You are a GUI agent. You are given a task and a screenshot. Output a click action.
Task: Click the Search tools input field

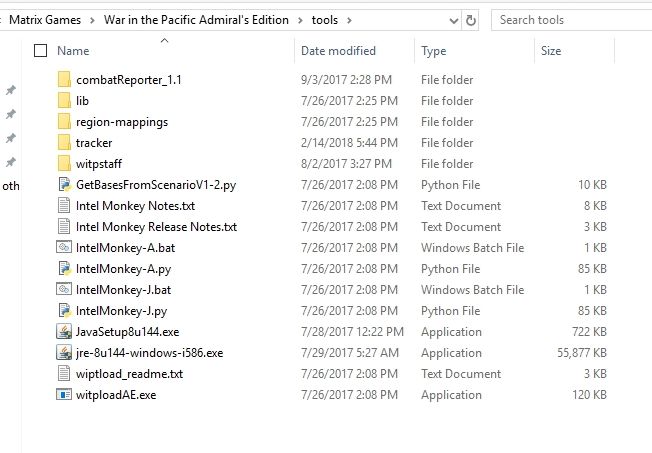point(572,20)
